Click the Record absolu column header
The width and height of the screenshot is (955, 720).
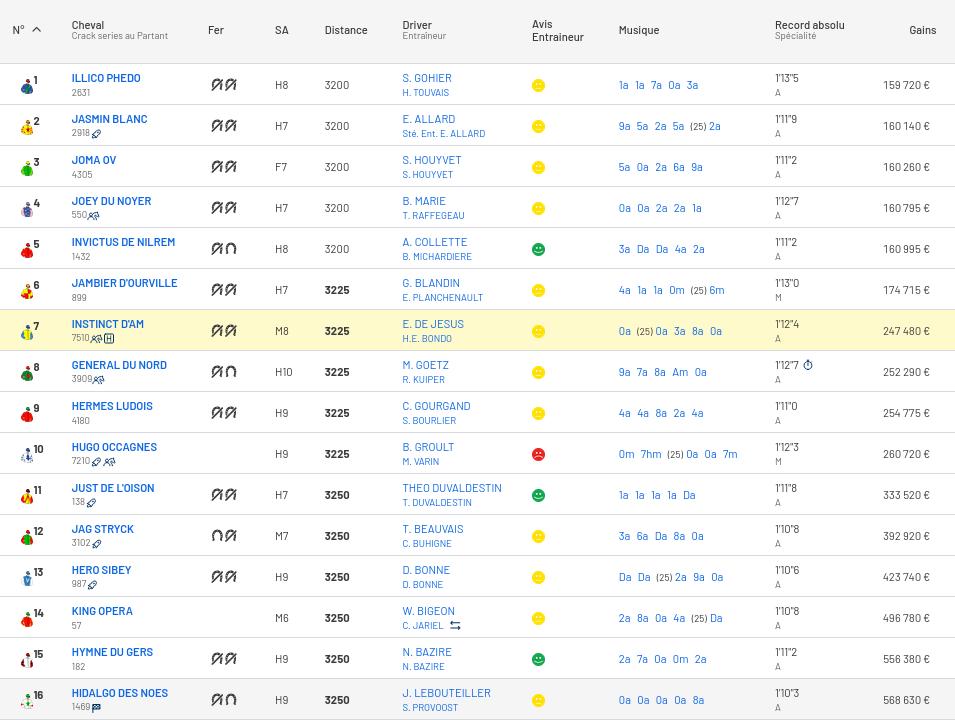tap(809, 25)
